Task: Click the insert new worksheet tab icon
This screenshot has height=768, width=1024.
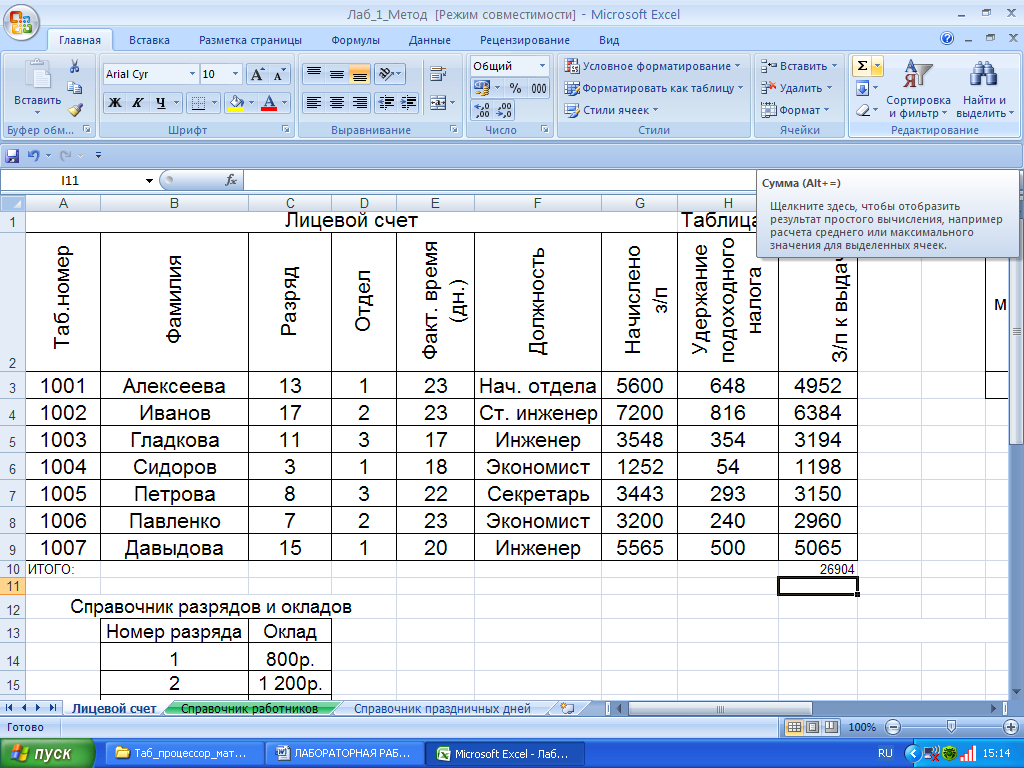Action: click(x=567, y=709)
